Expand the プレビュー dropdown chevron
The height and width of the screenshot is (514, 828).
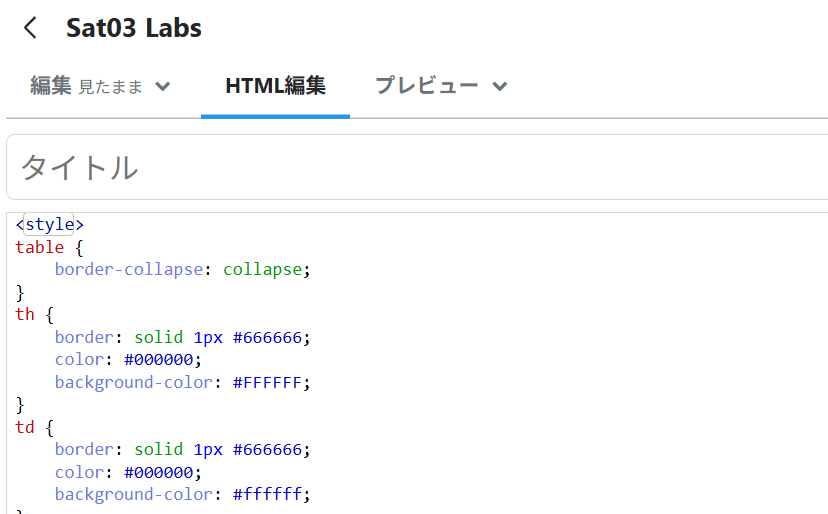[500, 87]
